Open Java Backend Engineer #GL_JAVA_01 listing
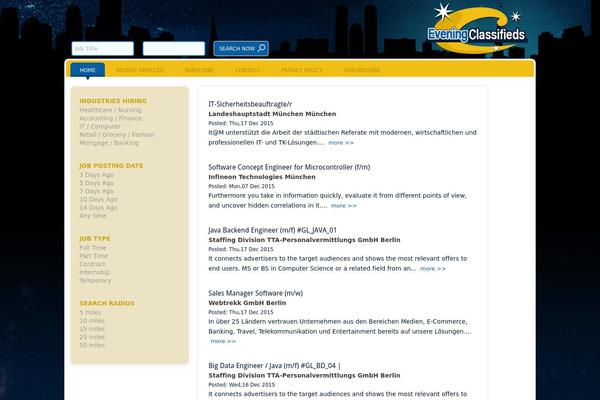 click(272, 230)
